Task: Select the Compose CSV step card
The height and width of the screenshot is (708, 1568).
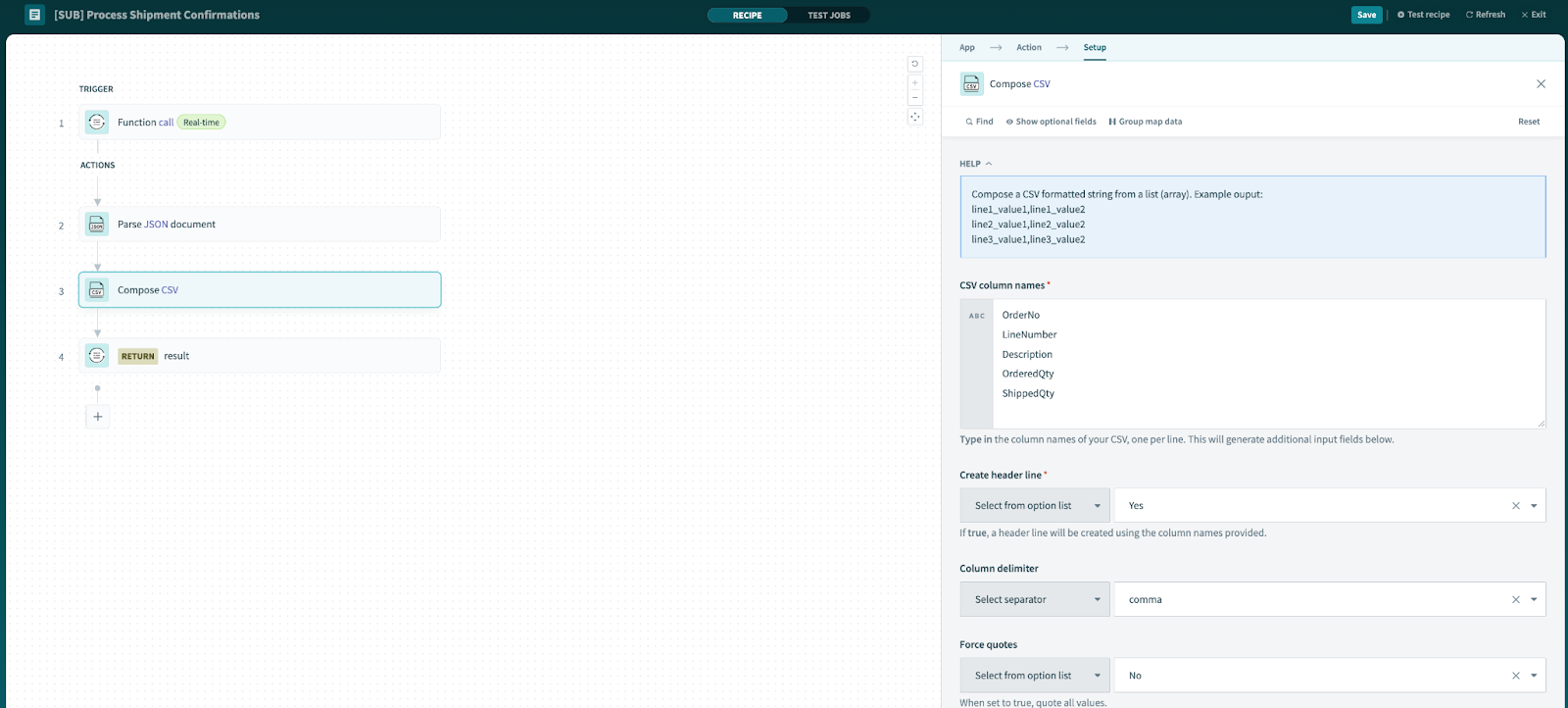Action: [260, 290]
